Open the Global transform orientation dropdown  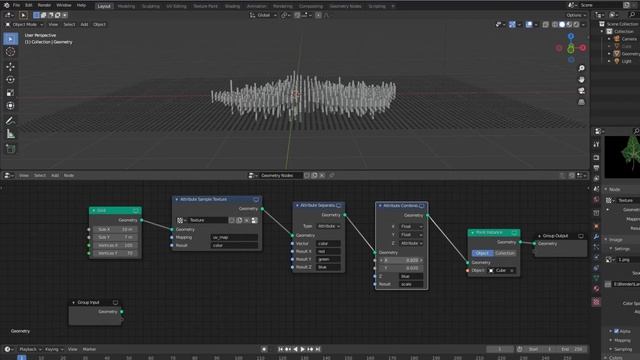click(x=263, y=15)
